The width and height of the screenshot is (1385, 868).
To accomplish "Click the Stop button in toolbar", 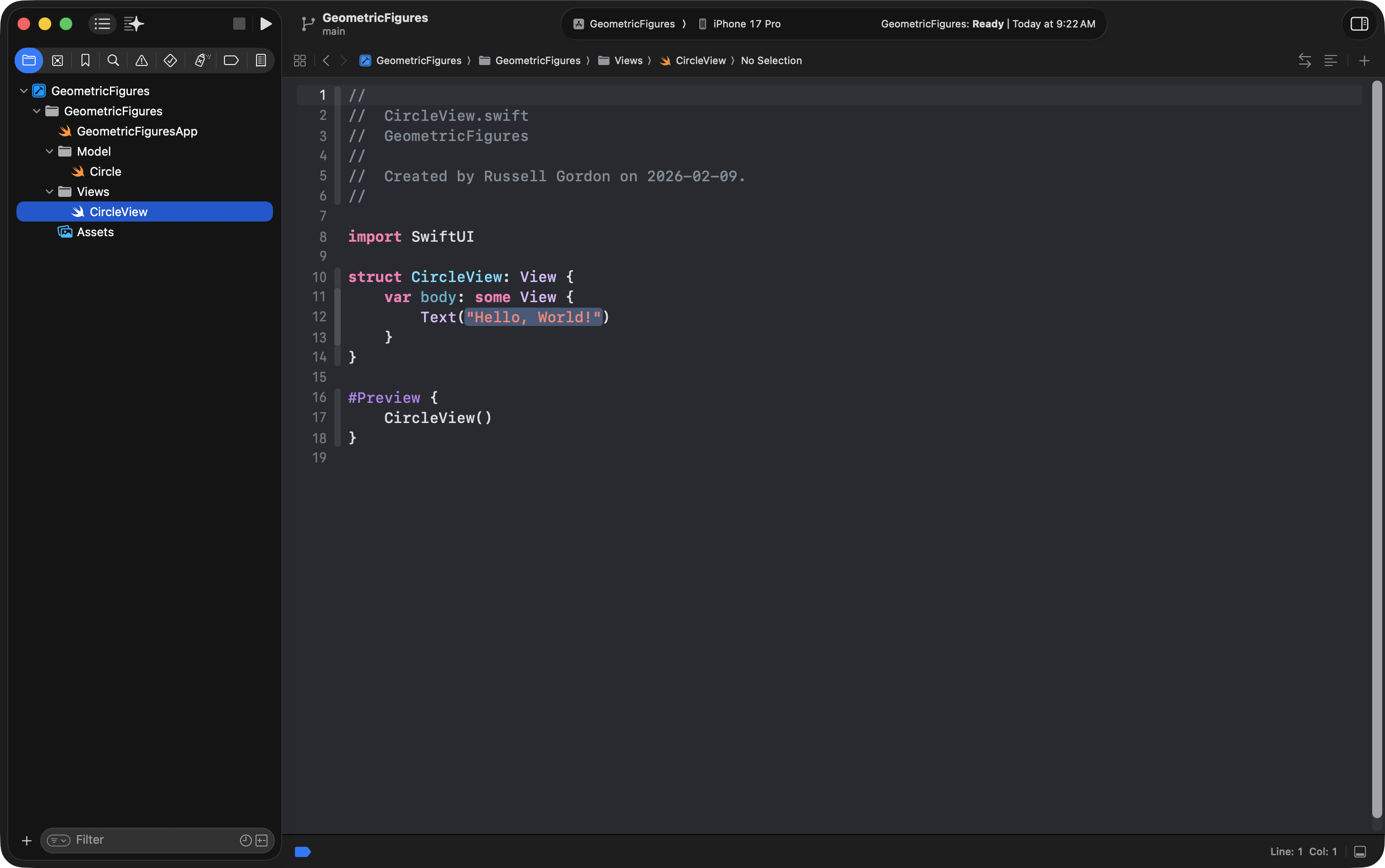I will pyautogui.click(x=239, y=23).
